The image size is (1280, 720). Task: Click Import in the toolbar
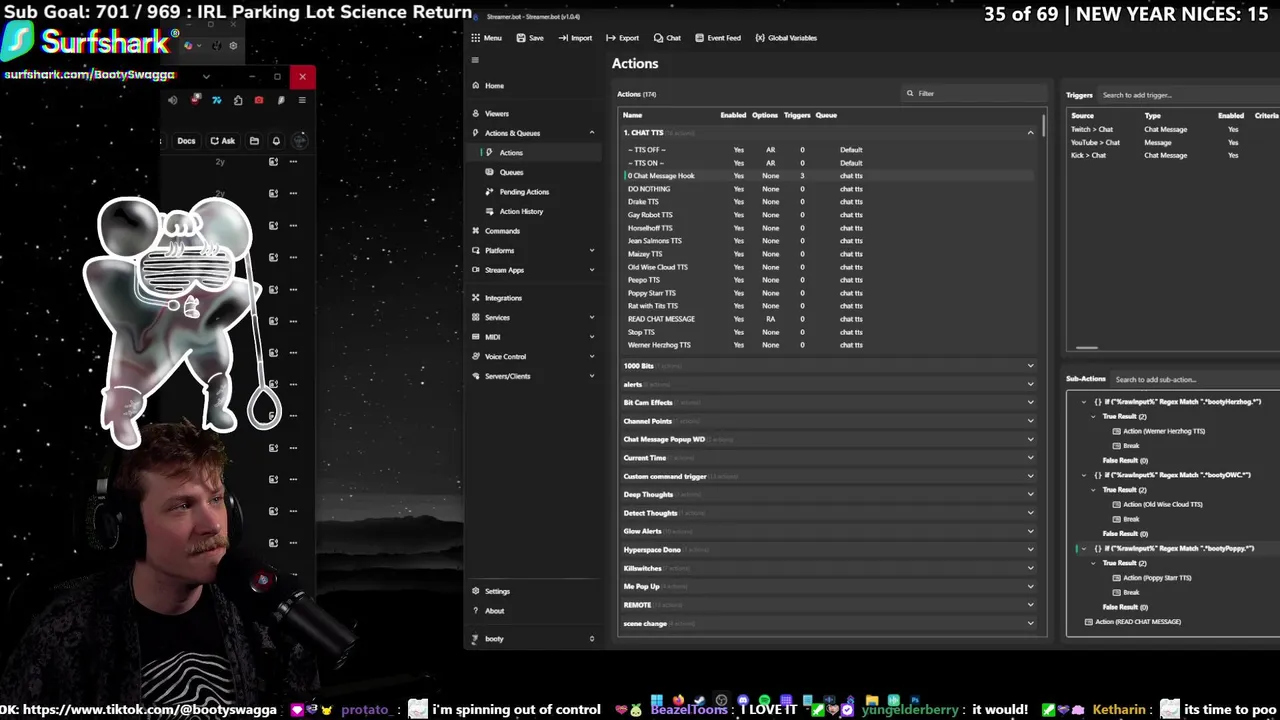pyautogui.click(x=575, y=38)
